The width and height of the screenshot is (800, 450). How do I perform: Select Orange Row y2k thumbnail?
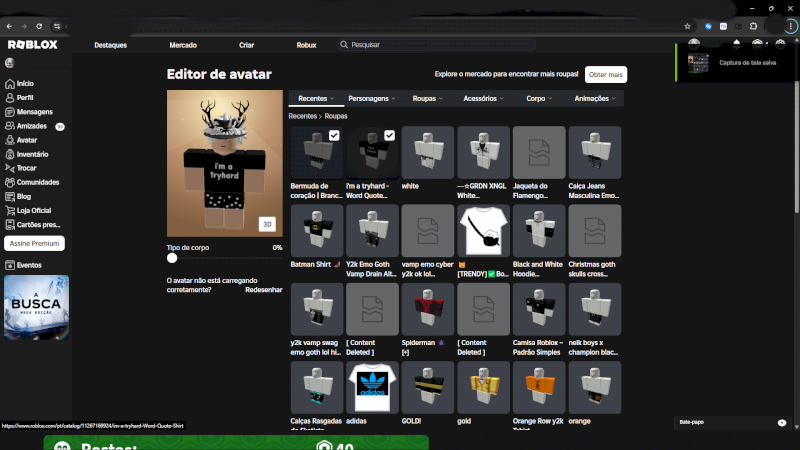[x=539, y=387]
